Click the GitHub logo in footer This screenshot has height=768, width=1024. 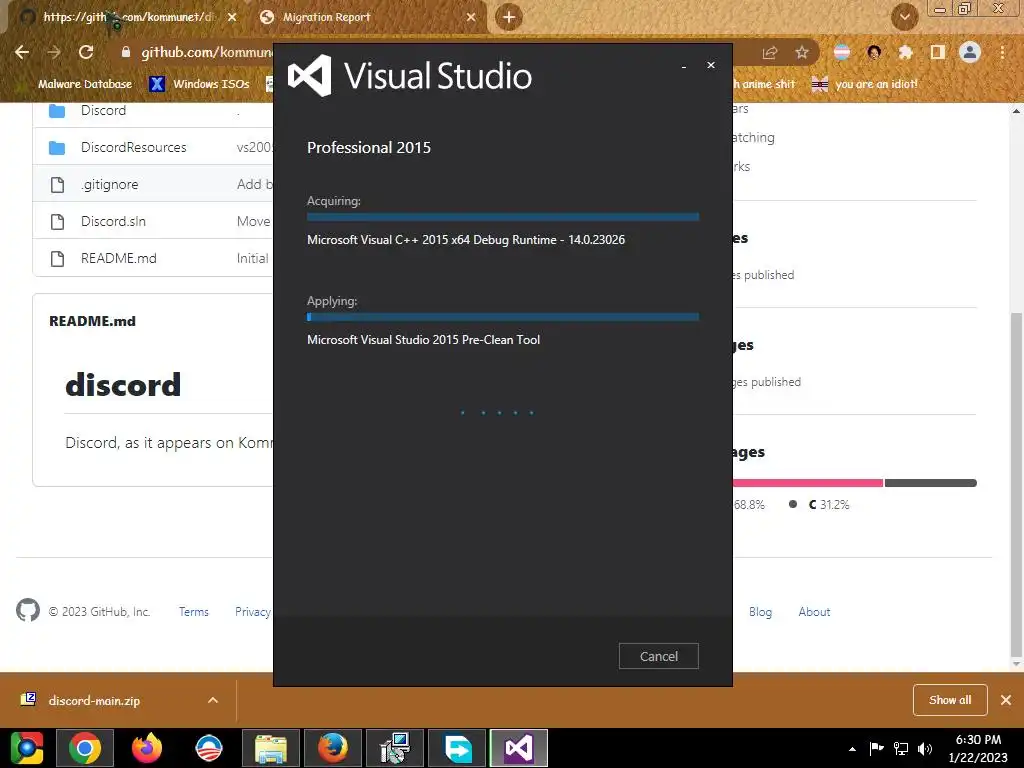tap(27, 611)
